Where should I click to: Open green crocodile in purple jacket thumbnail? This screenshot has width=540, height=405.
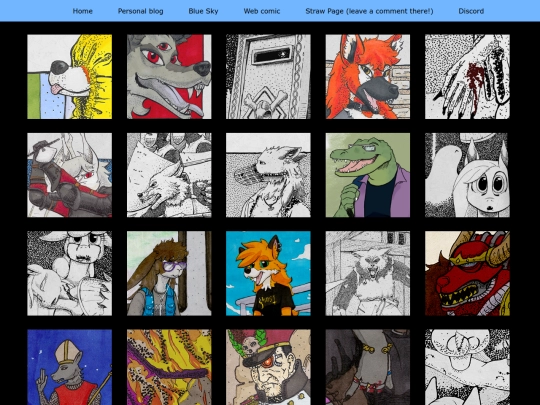[368, 175]
